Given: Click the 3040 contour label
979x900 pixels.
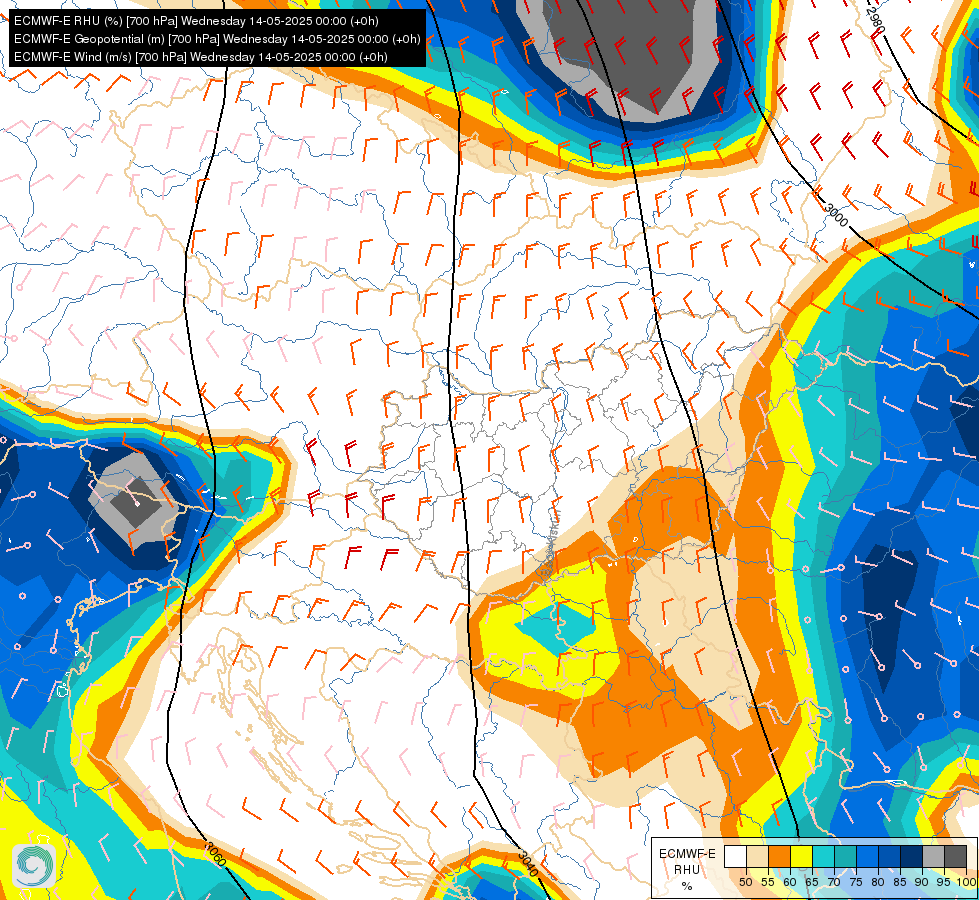Looking at the screenshot, I should point(528,863).
